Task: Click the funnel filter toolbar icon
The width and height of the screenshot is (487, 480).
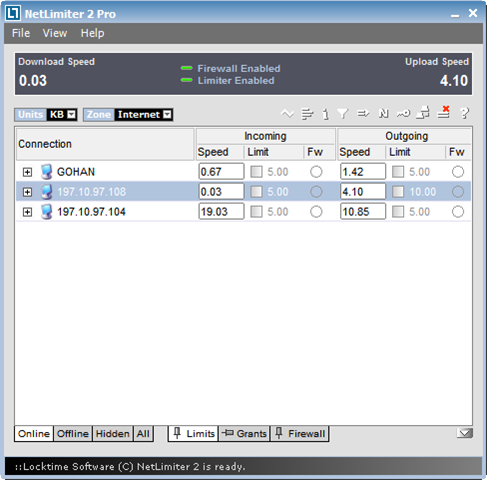Action: click(343, 114)
